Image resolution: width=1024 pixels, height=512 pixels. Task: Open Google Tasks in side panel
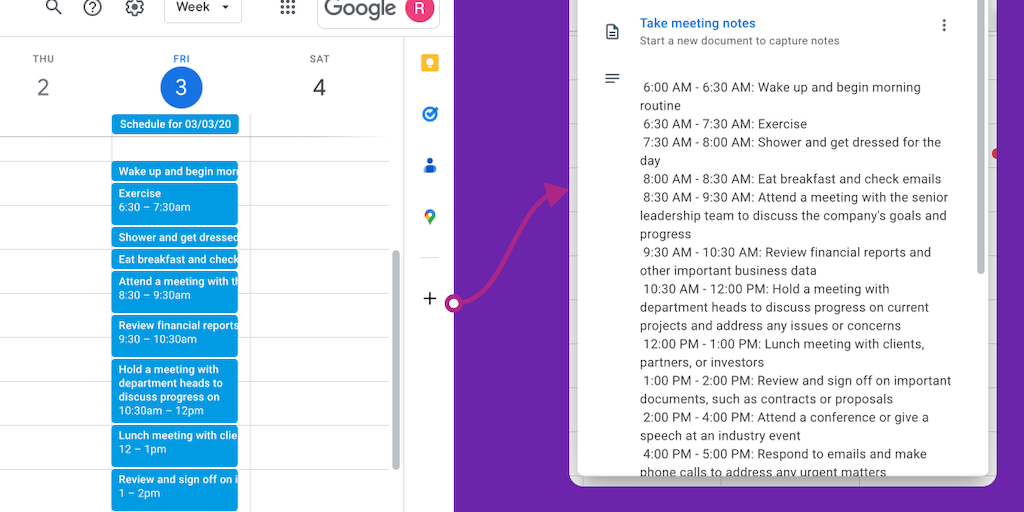pyautogui.click(x=430, y=114)
